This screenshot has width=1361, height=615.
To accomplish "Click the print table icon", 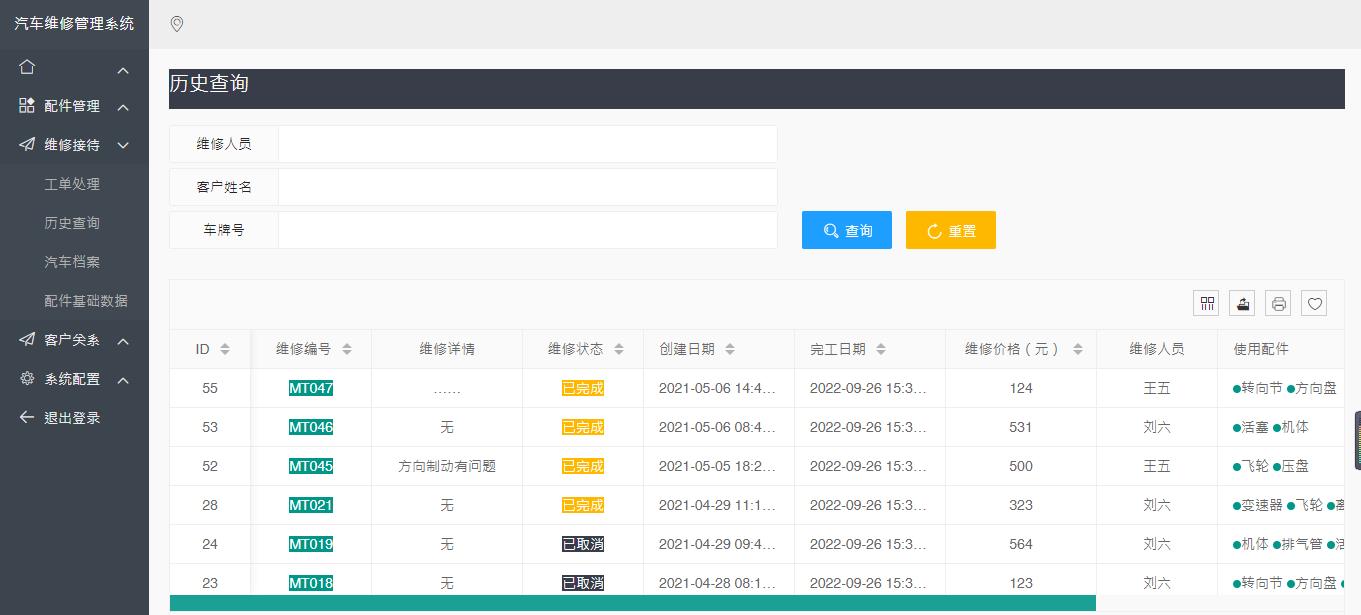I will coord(1278,304).
